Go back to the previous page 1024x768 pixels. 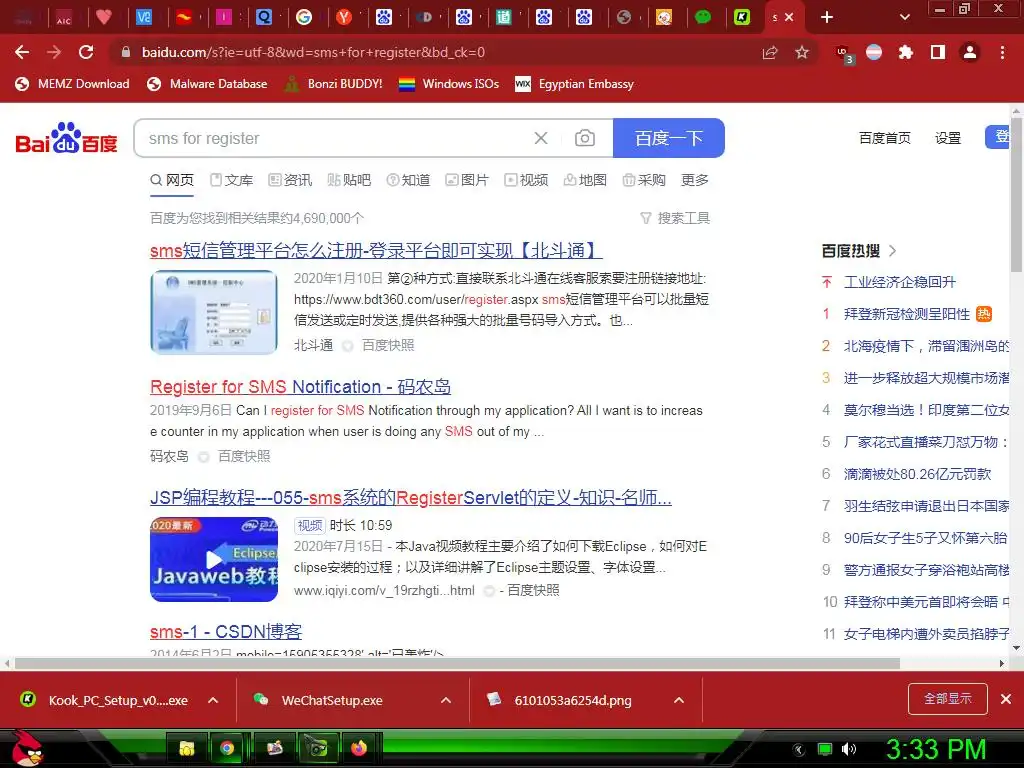coord(22,52)
